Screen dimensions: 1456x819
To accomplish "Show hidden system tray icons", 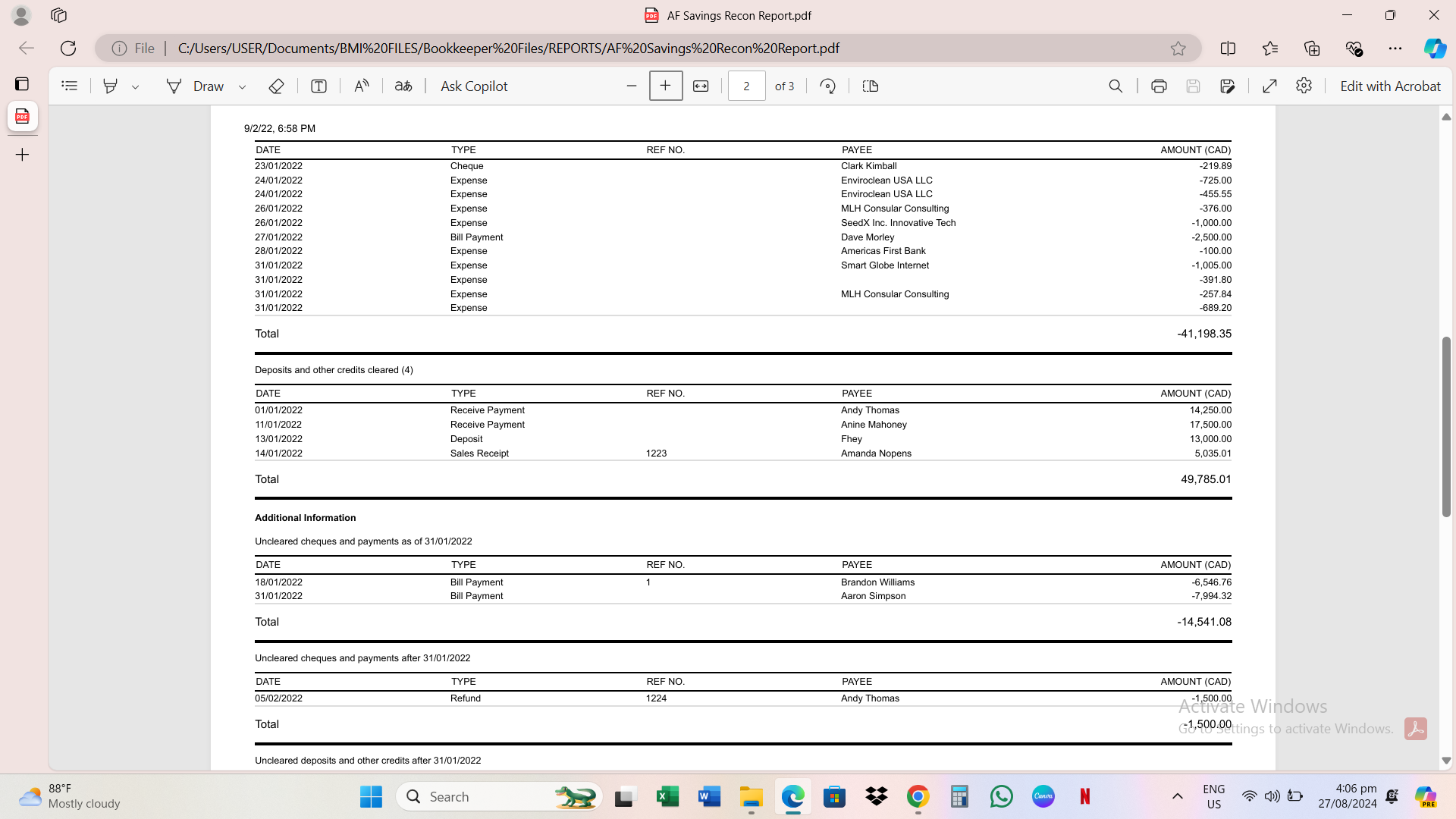I will [x=1177, y=797].
